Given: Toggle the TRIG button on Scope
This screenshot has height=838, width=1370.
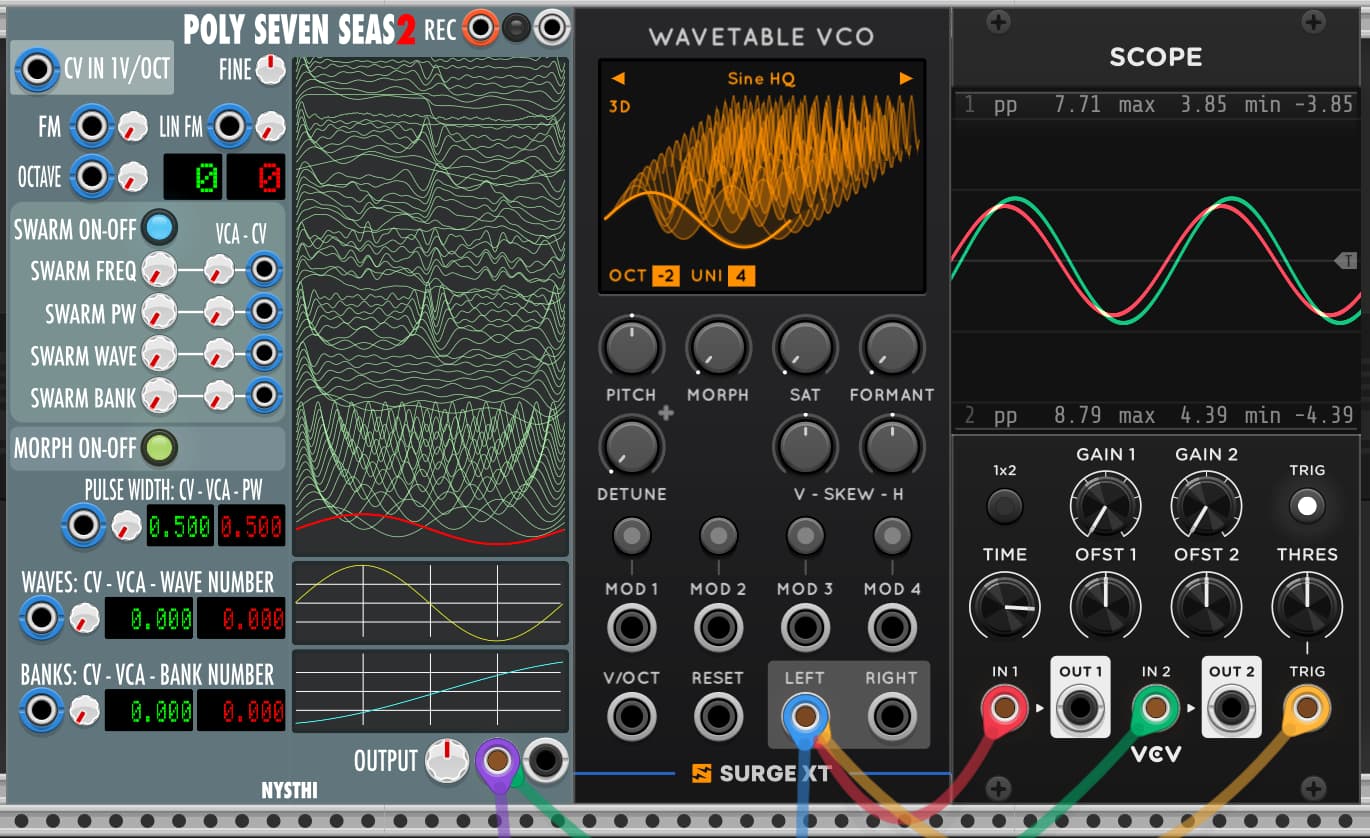Looking at the screenshot, I should pos(1306,506).
